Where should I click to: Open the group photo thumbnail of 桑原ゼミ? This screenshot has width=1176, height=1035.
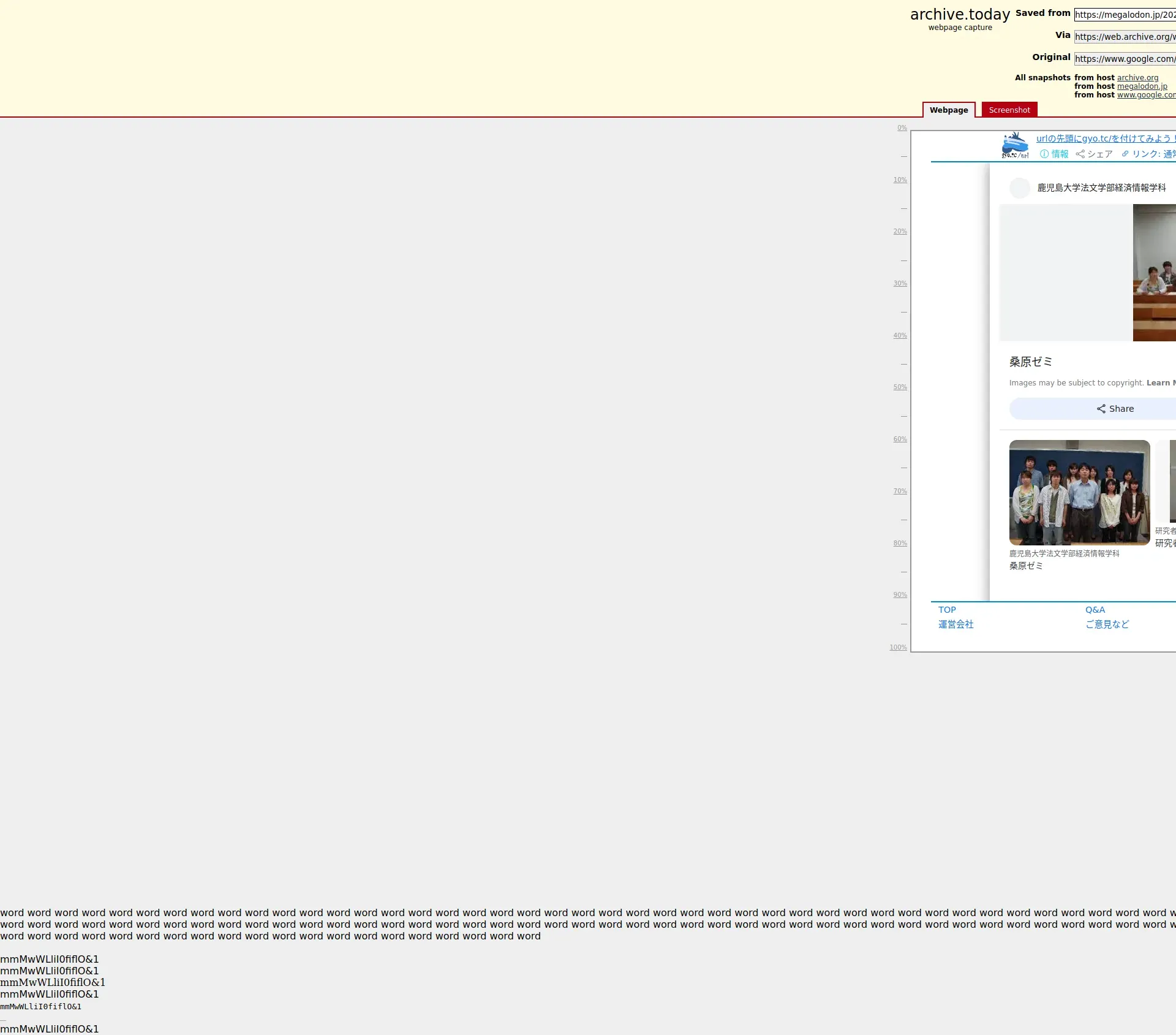pos(1079,493)
